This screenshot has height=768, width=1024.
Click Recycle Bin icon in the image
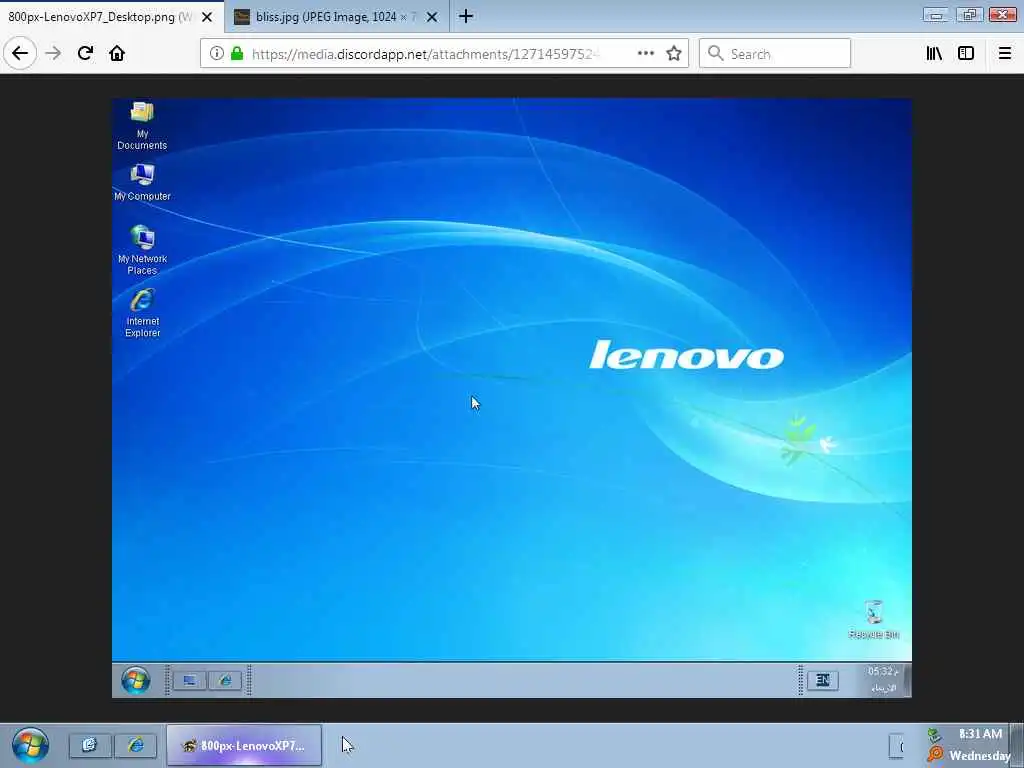click(x=873, y=620)
